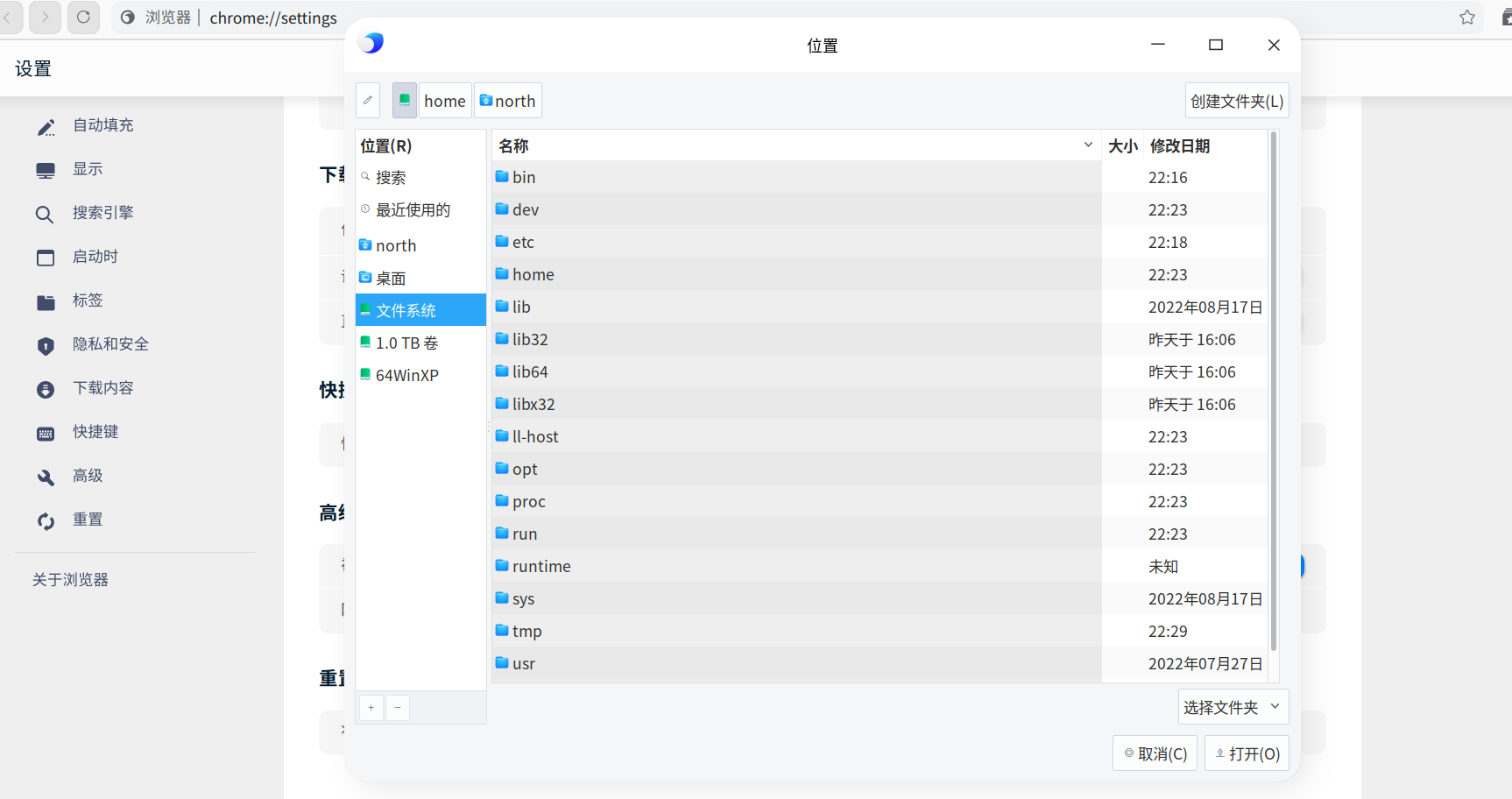Viewport: 1512px width, 799px height.
Task: Click the 1.0 TB volume drive icon
Action: coord(365,342)
